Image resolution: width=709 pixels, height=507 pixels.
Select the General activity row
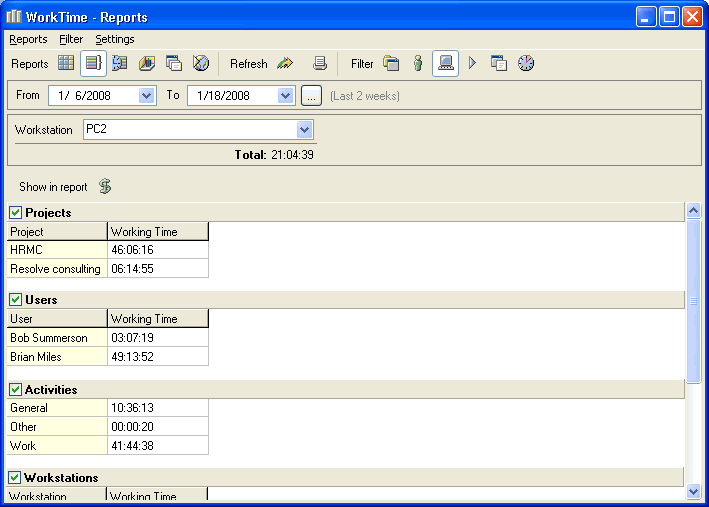coord(108,408)
